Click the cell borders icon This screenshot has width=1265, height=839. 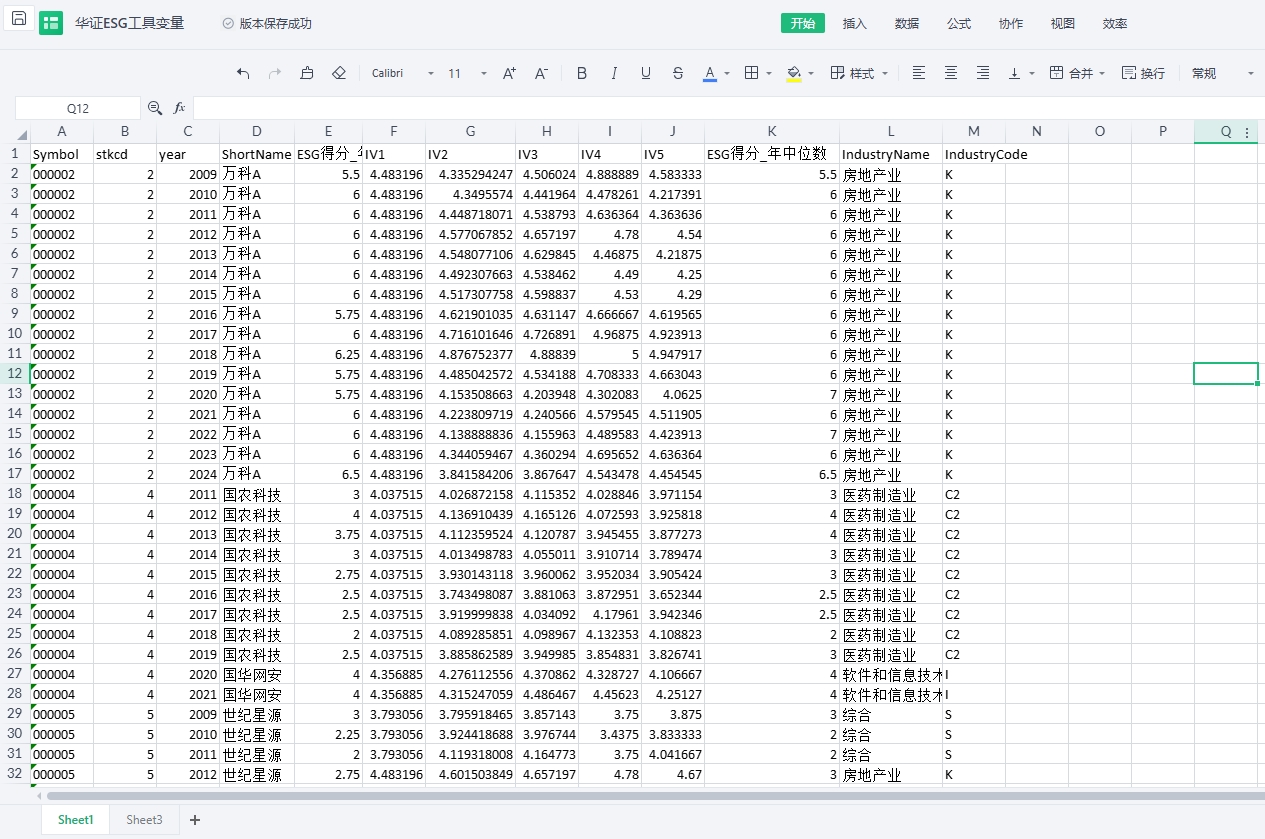[x=752, y=73]
